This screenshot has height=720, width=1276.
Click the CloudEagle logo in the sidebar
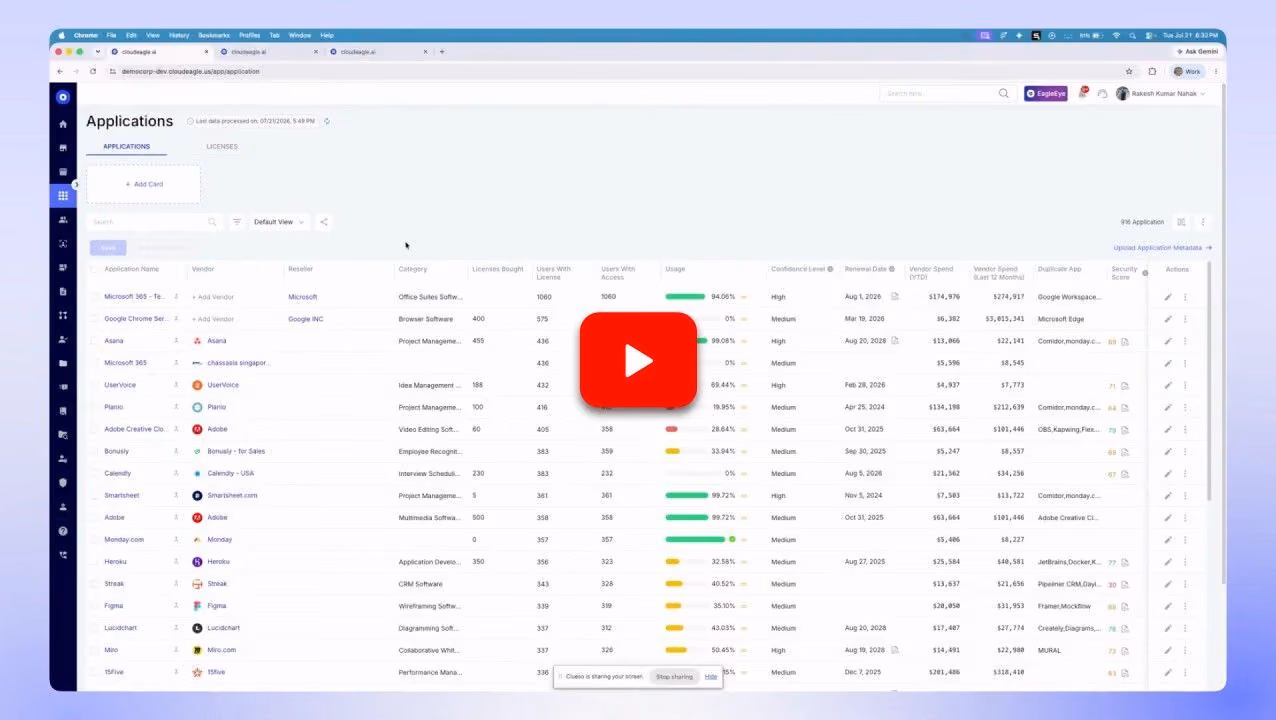63,97
